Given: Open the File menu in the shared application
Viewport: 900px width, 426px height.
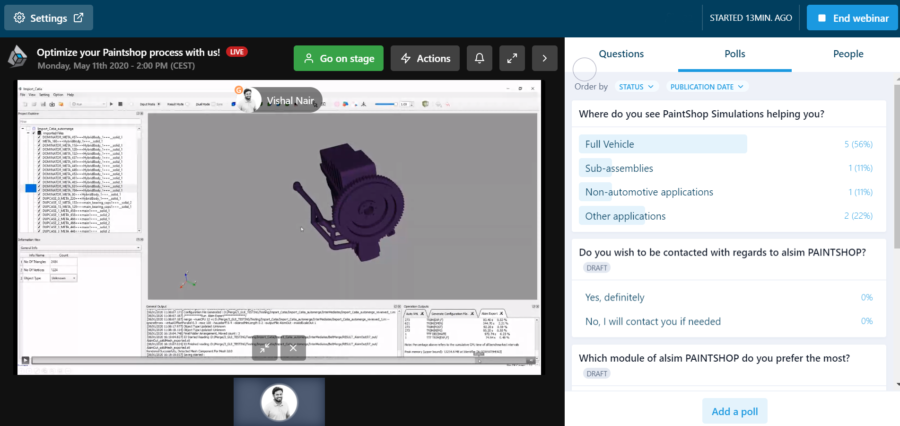Looking at the screenshot, I should point(23,95).
